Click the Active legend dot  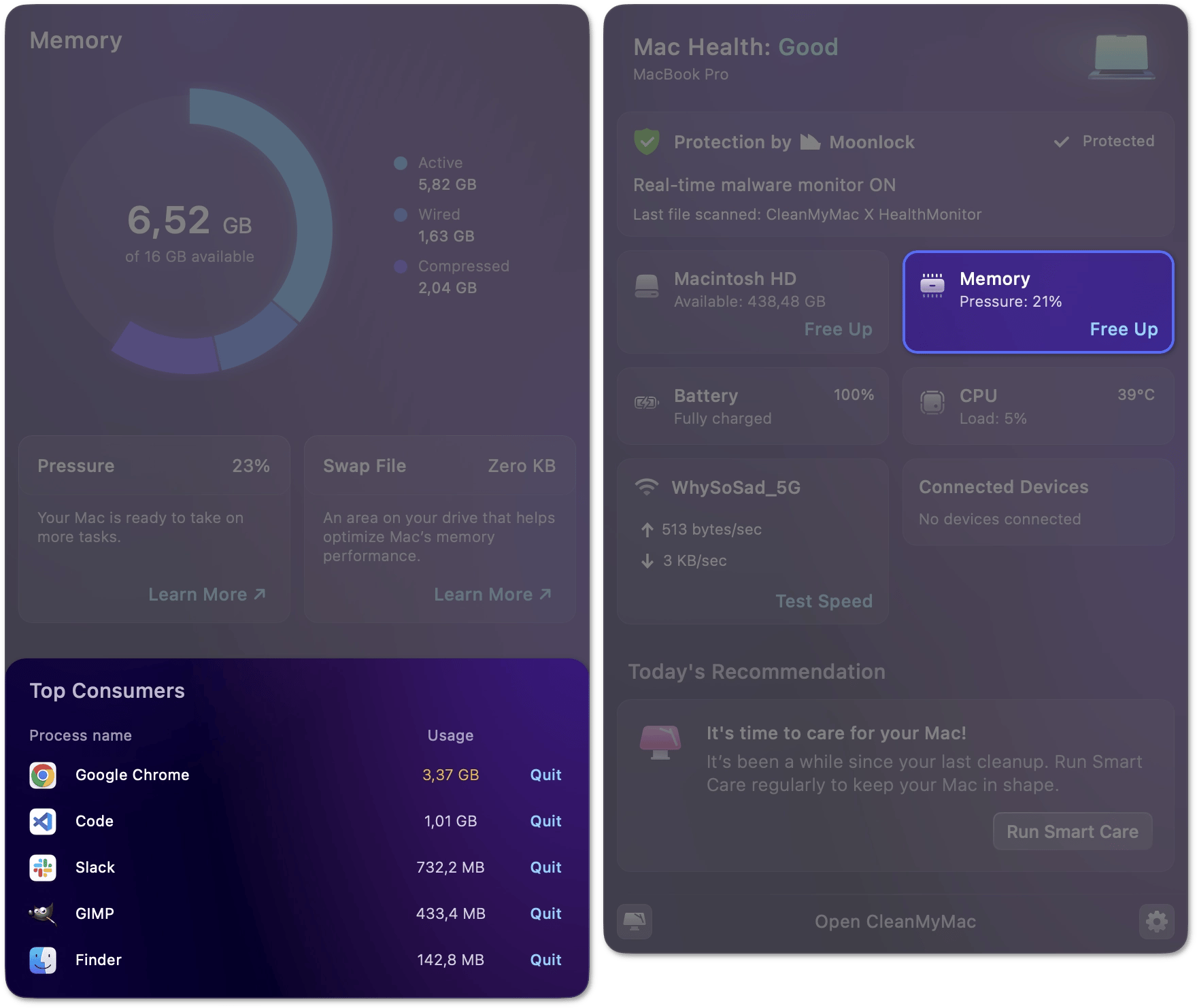pos(401,163)
